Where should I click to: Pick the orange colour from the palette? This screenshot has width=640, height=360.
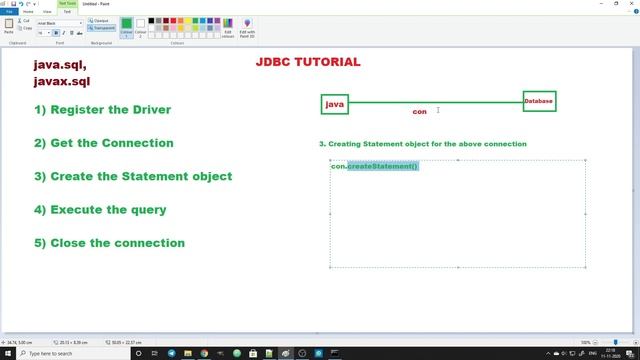[181, 20]
